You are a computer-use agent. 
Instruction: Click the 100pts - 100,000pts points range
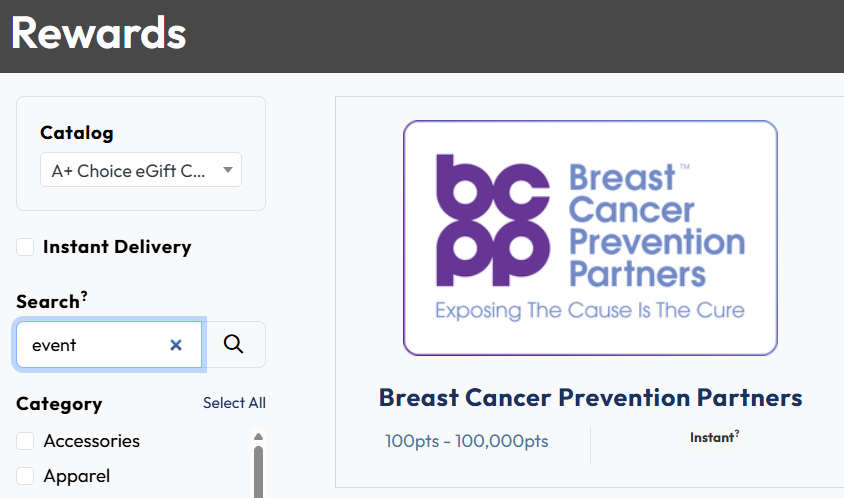pos(466,441)
